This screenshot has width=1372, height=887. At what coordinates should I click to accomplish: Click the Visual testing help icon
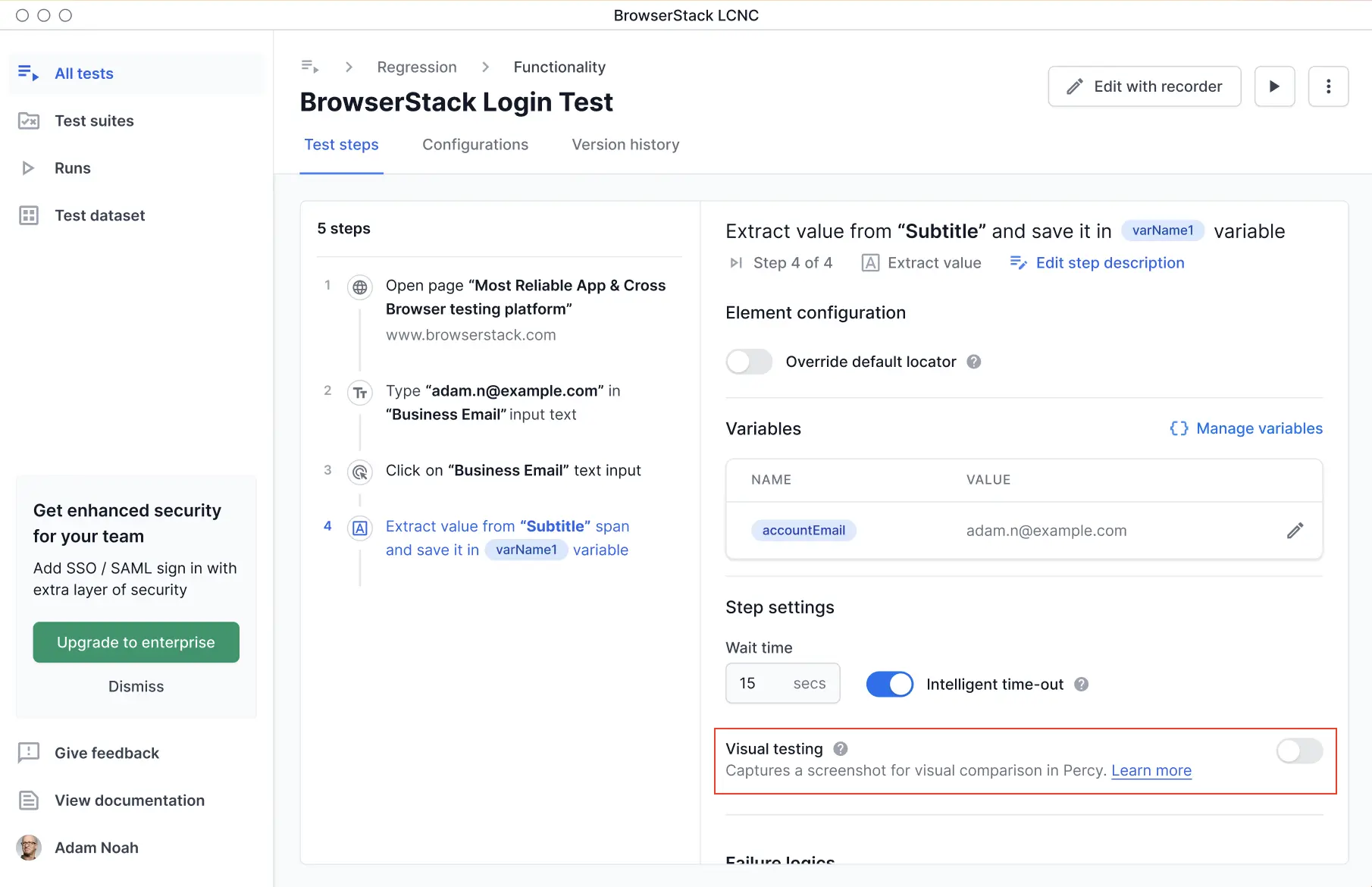[840, 748]
